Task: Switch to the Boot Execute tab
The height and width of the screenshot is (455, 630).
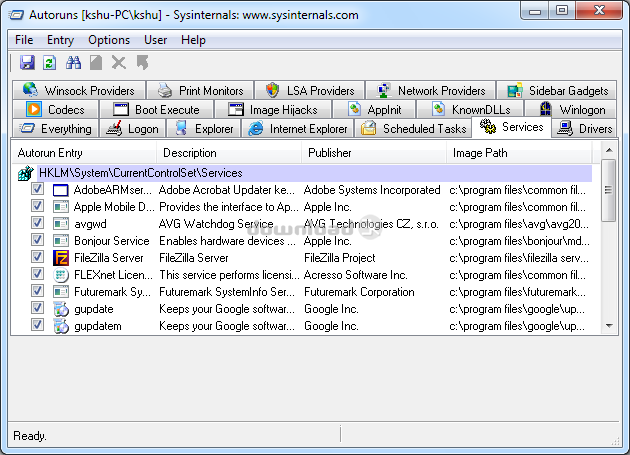Action: click(x=156, y=109)
